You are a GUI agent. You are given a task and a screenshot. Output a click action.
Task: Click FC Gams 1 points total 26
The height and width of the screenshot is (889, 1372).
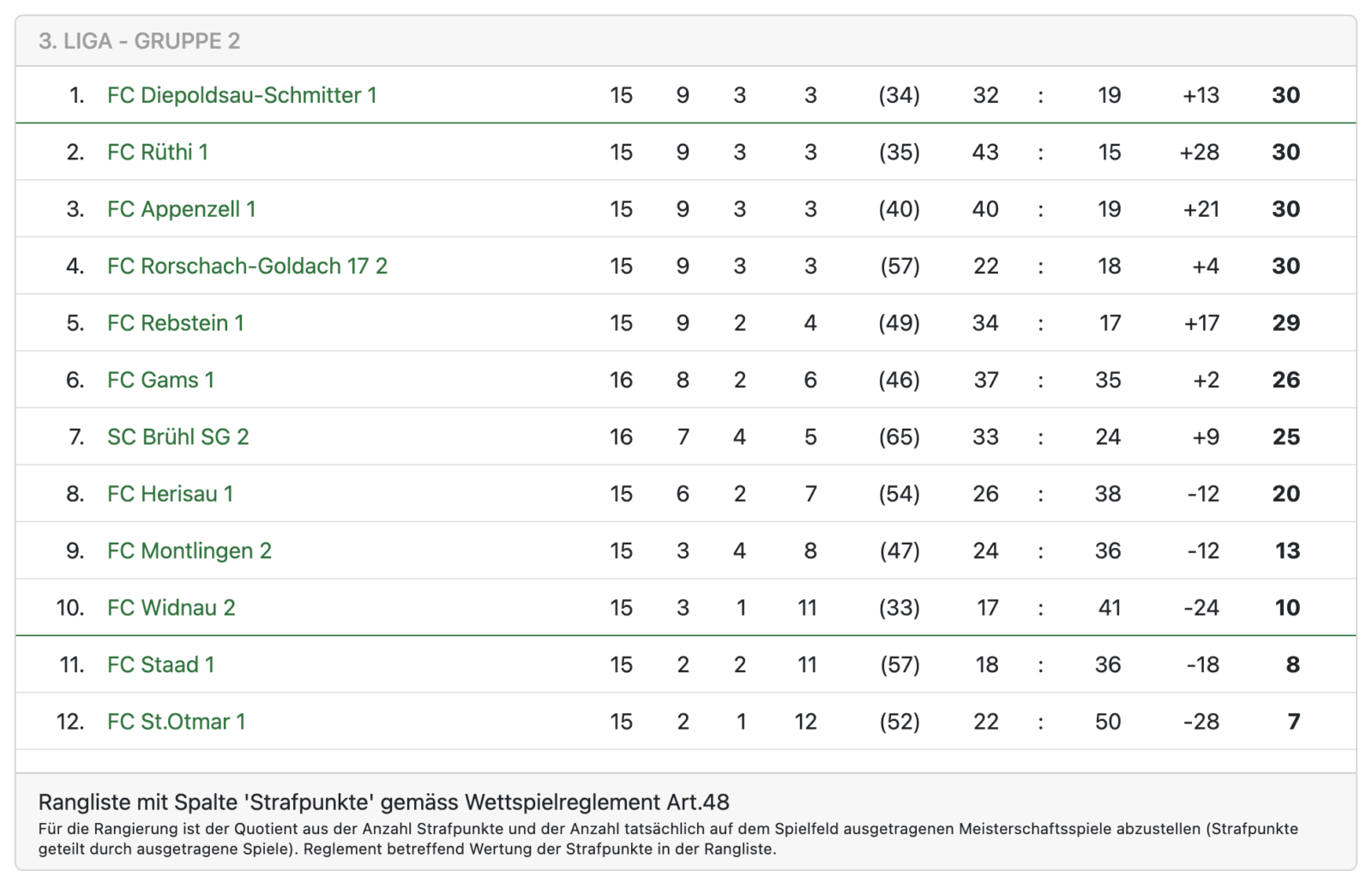tap(1285, 380)
